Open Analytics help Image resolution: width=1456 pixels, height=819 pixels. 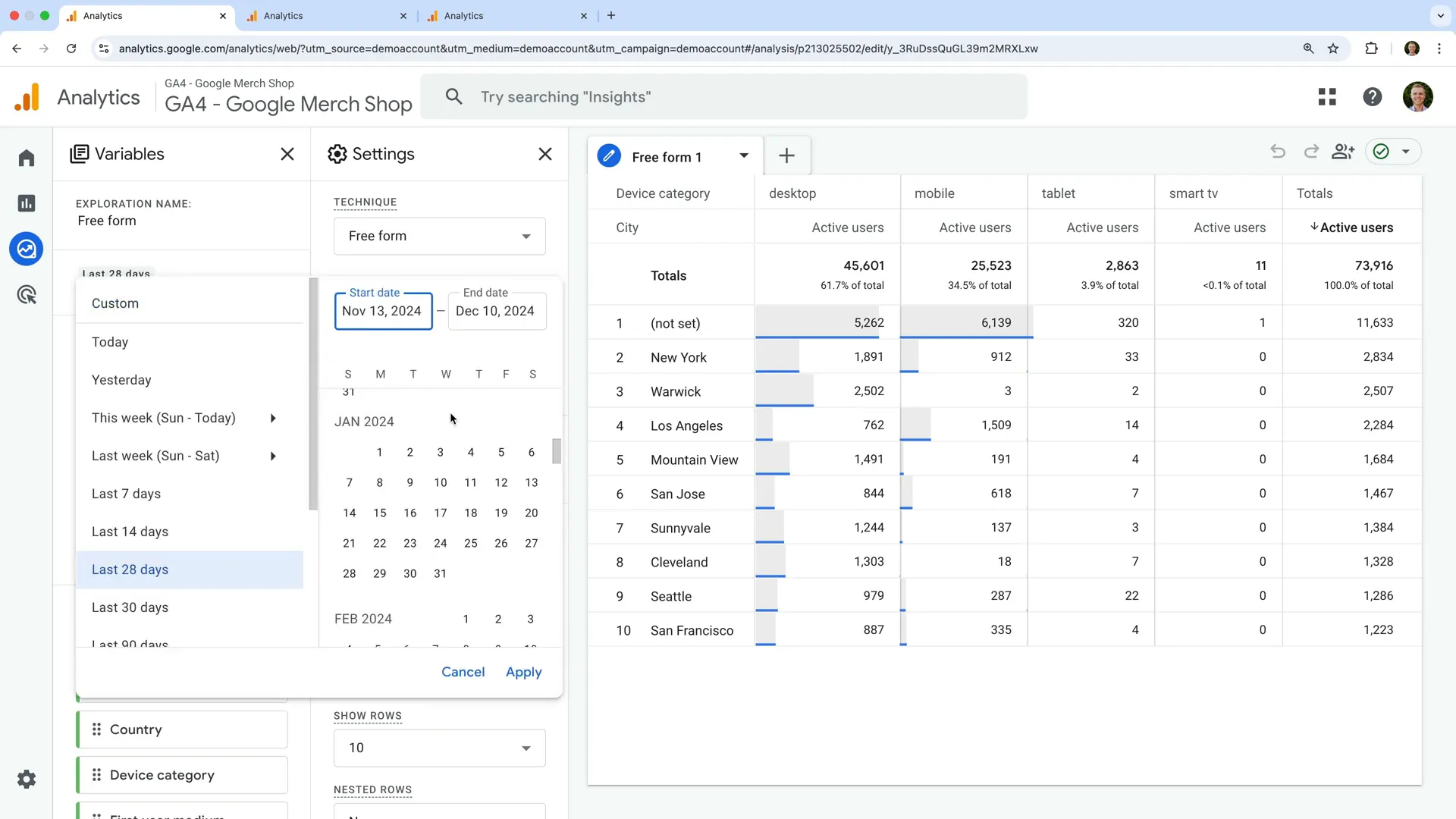(x=1373, y=96)
